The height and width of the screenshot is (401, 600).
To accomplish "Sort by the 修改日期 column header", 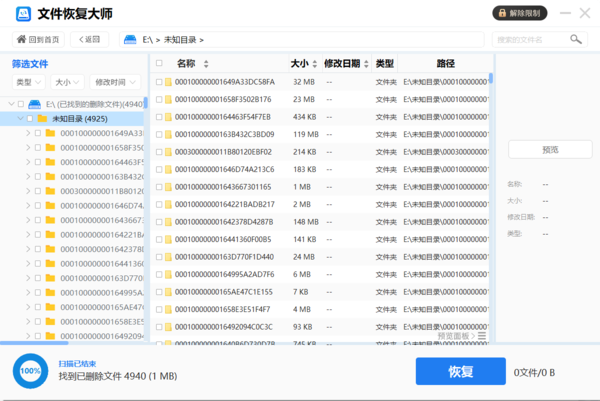I will click(345, 64).
